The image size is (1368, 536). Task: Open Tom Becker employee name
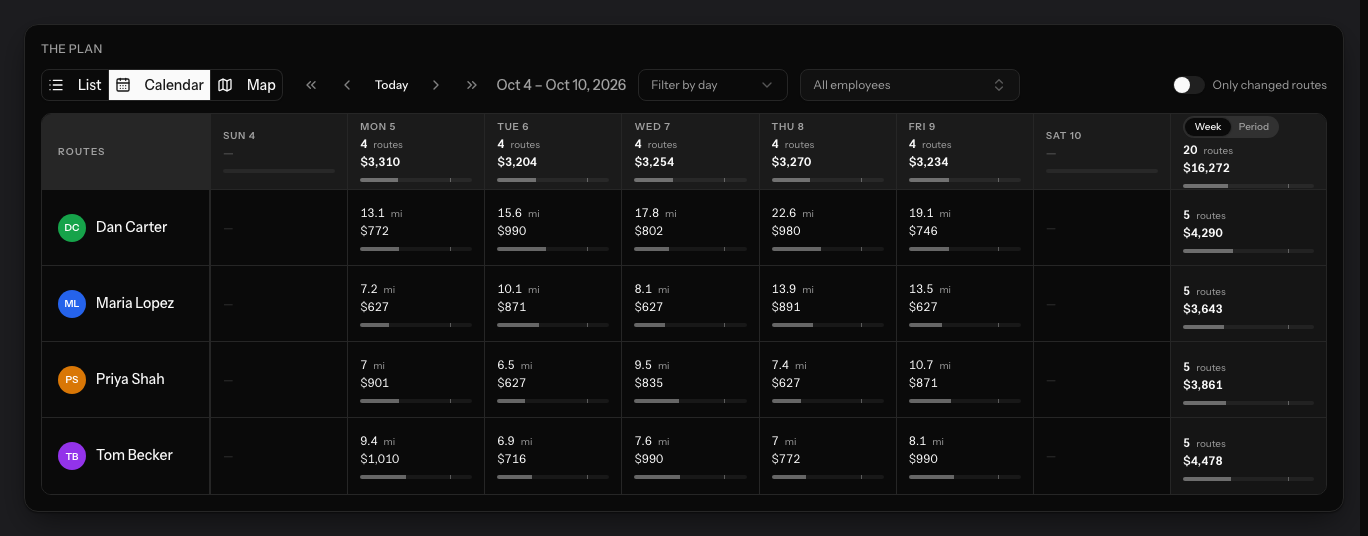134,455
